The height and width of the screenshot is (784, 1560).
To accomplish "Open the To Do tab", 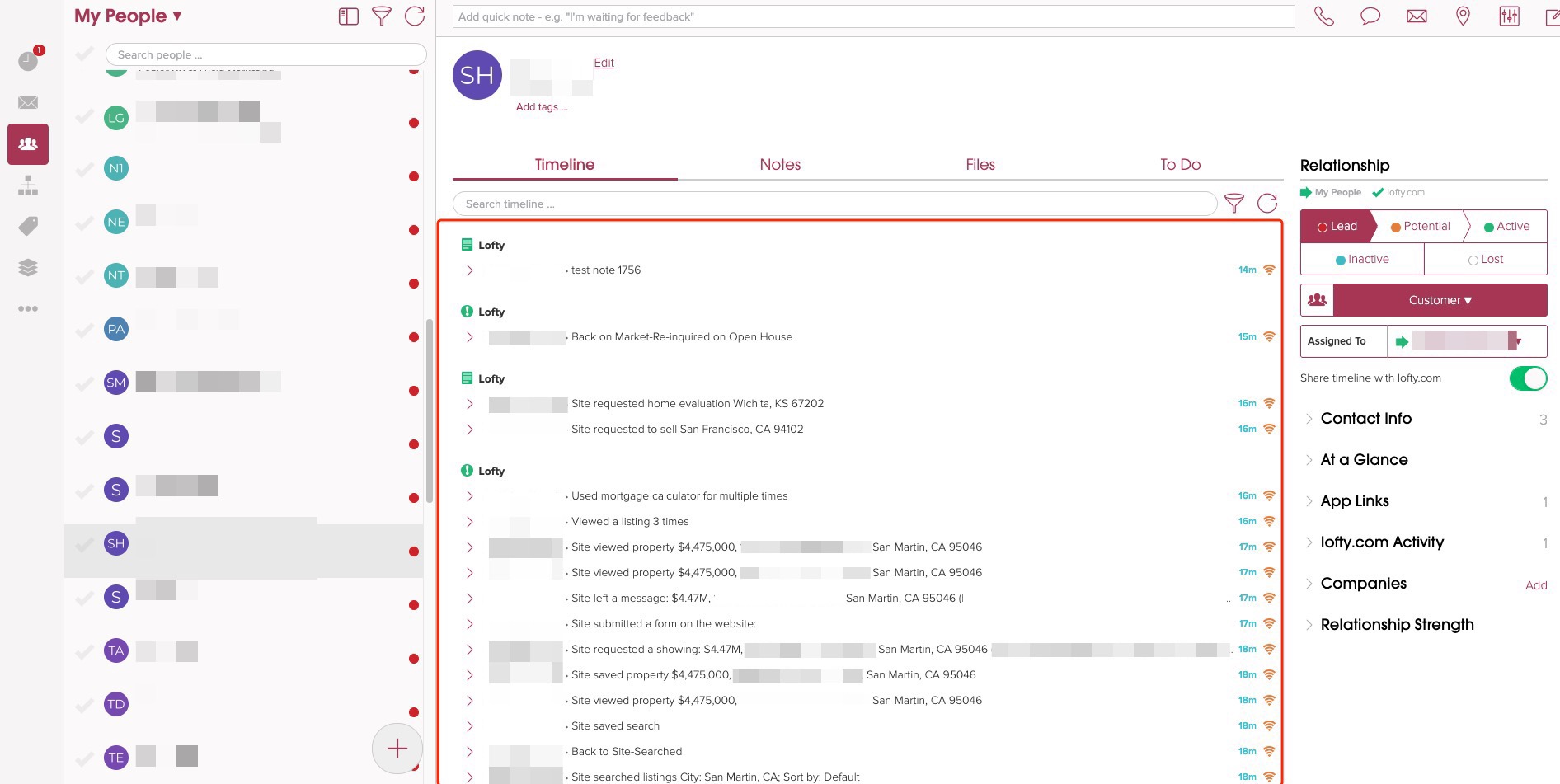I will point(1180,165).
